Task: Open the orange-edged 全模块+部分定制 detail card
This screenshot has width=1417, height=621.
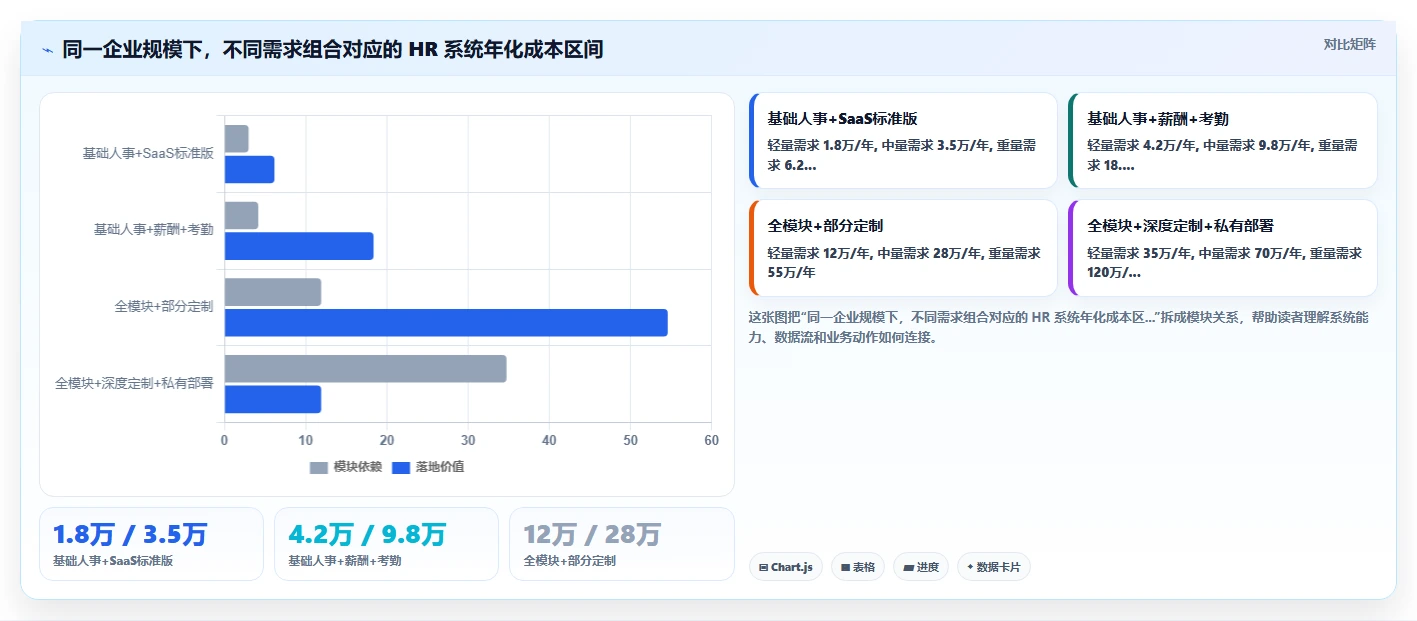Action: (903, 248)
